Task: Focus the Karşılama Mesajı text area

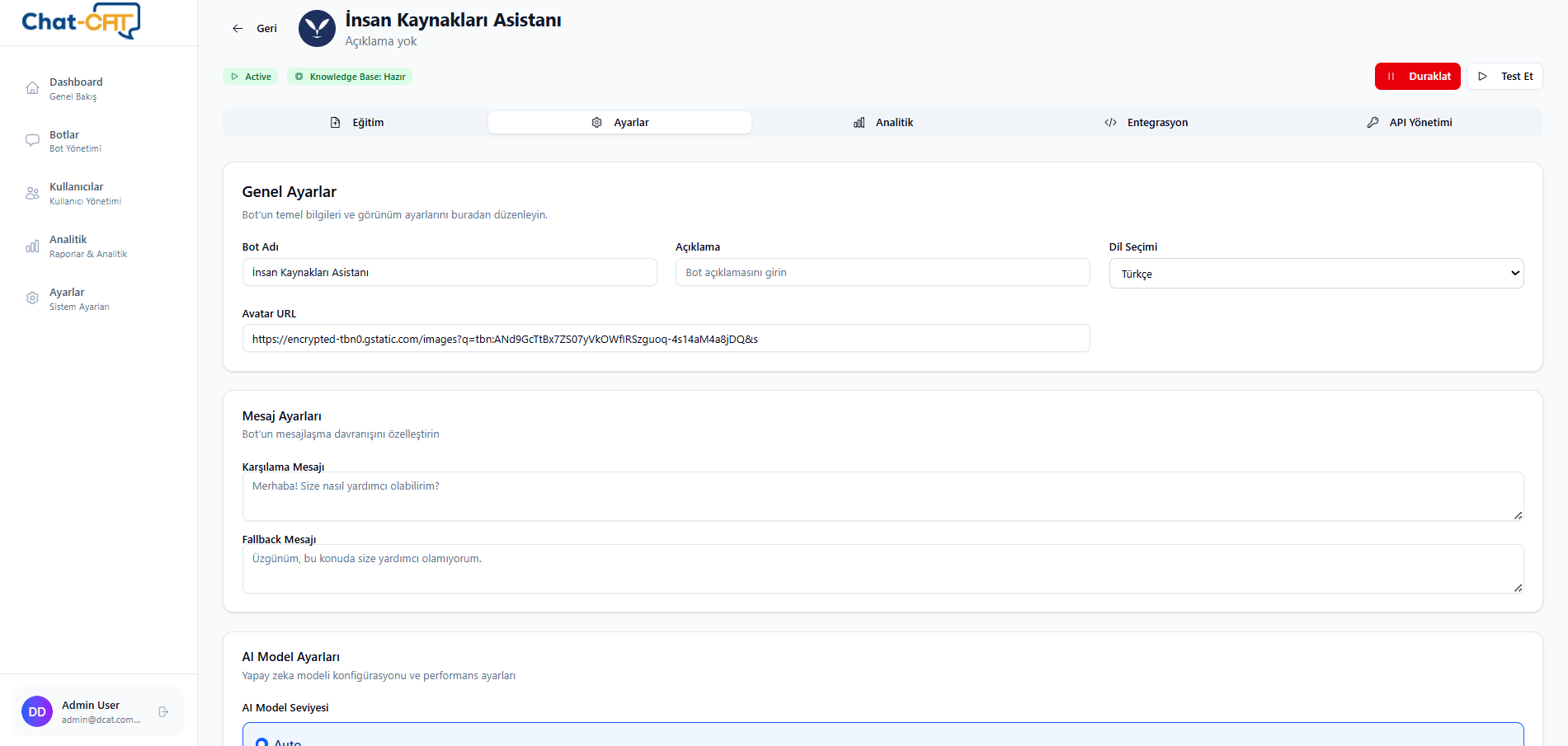Action: 882,496
